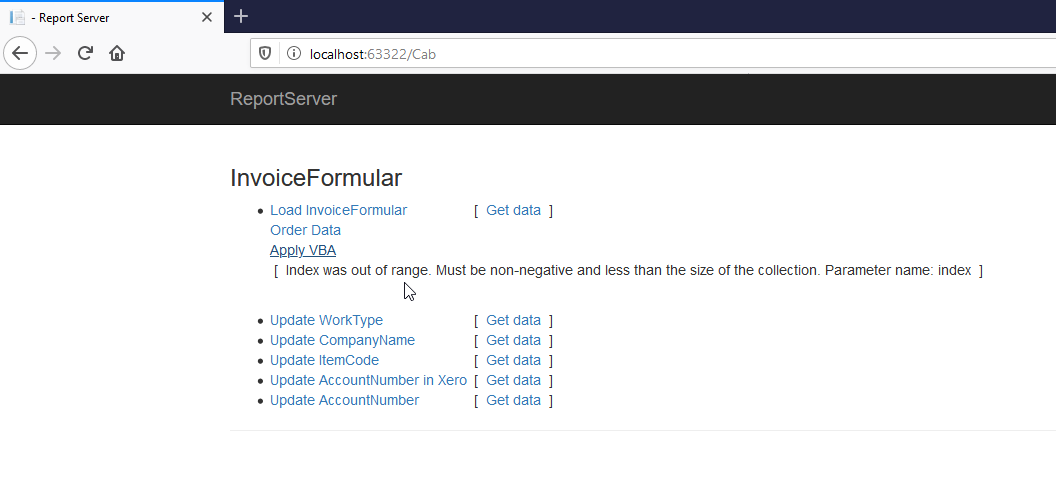Click the browser Forward arrow button
The width and height of the screenshot is (1056, 490).
(x=54, y=53)
